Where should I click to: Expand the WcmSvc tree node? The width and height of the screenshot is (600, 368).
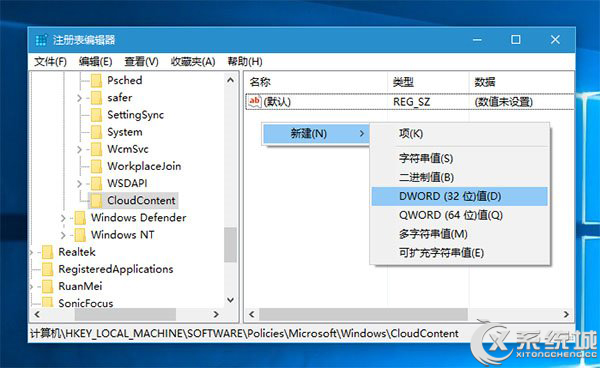(79, 149)
